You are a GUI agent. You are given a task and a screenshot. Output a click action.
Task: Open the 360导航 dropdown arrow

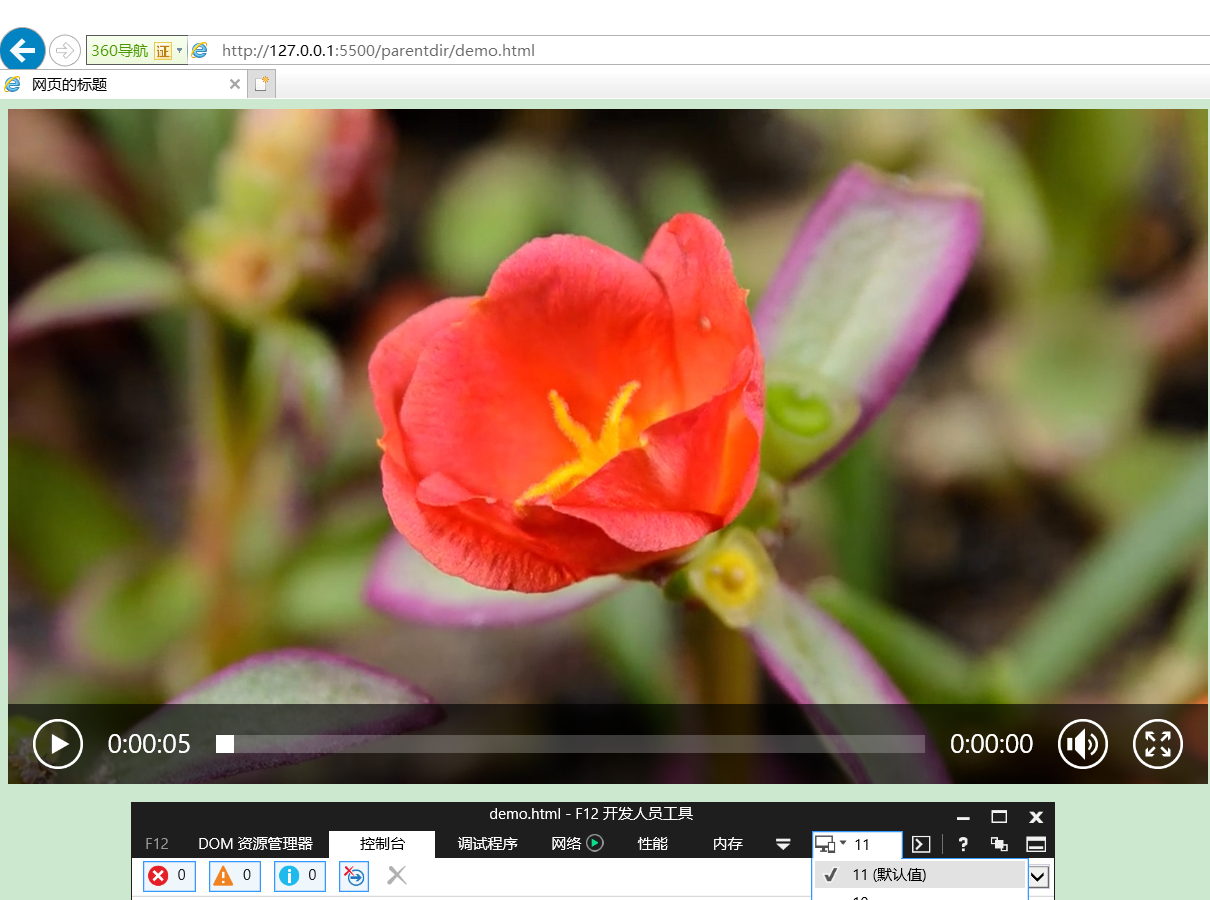pyautogui.click(x=180, y=50)
